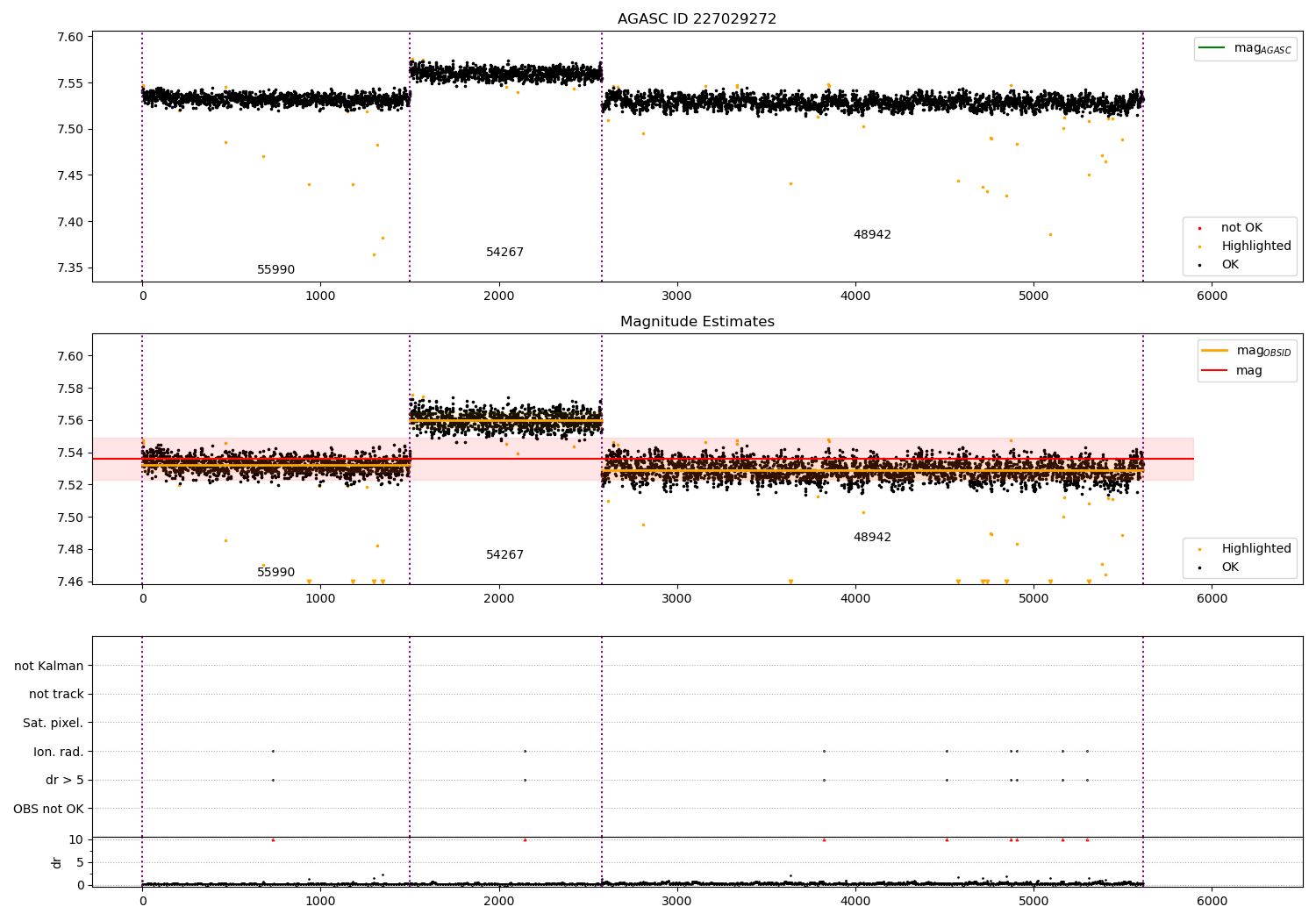Image resolution: width=1316 pixels, height=921 pixels.
Task: Click the 7.58 y-axis tick label
Action: click(x=69, y=389)
